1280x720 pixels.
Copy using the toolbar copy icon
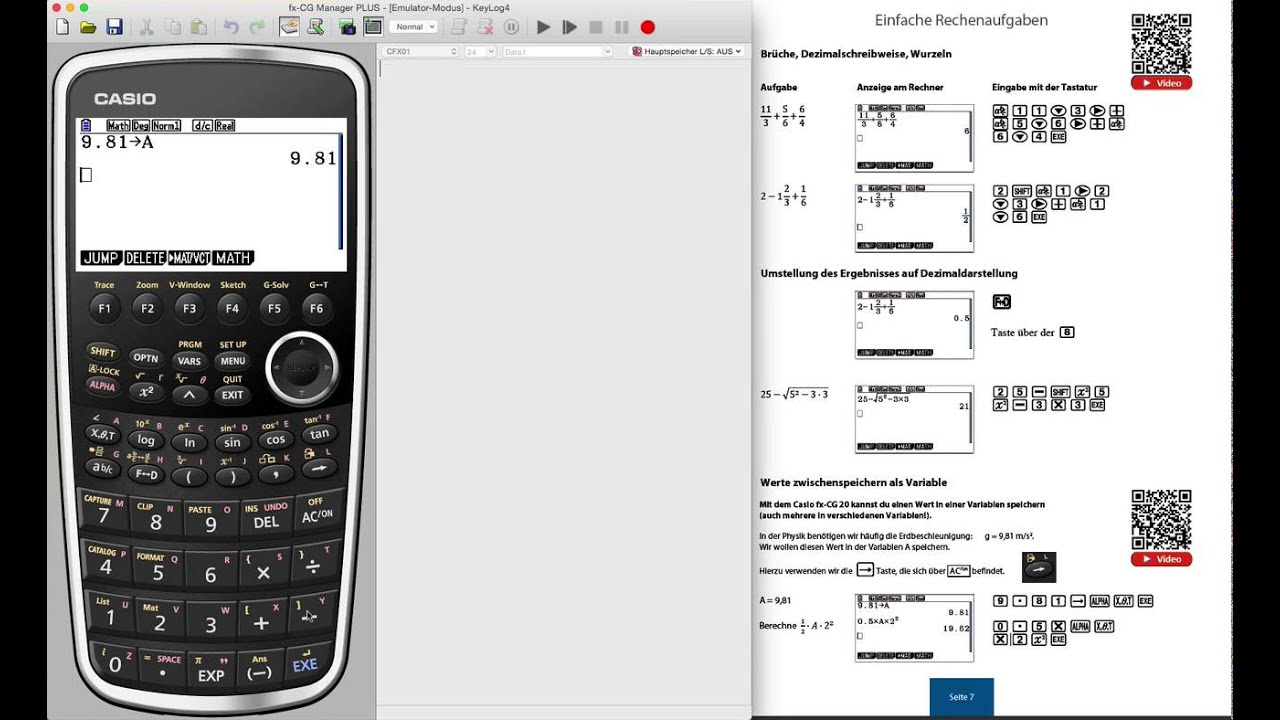click(175, 27)
